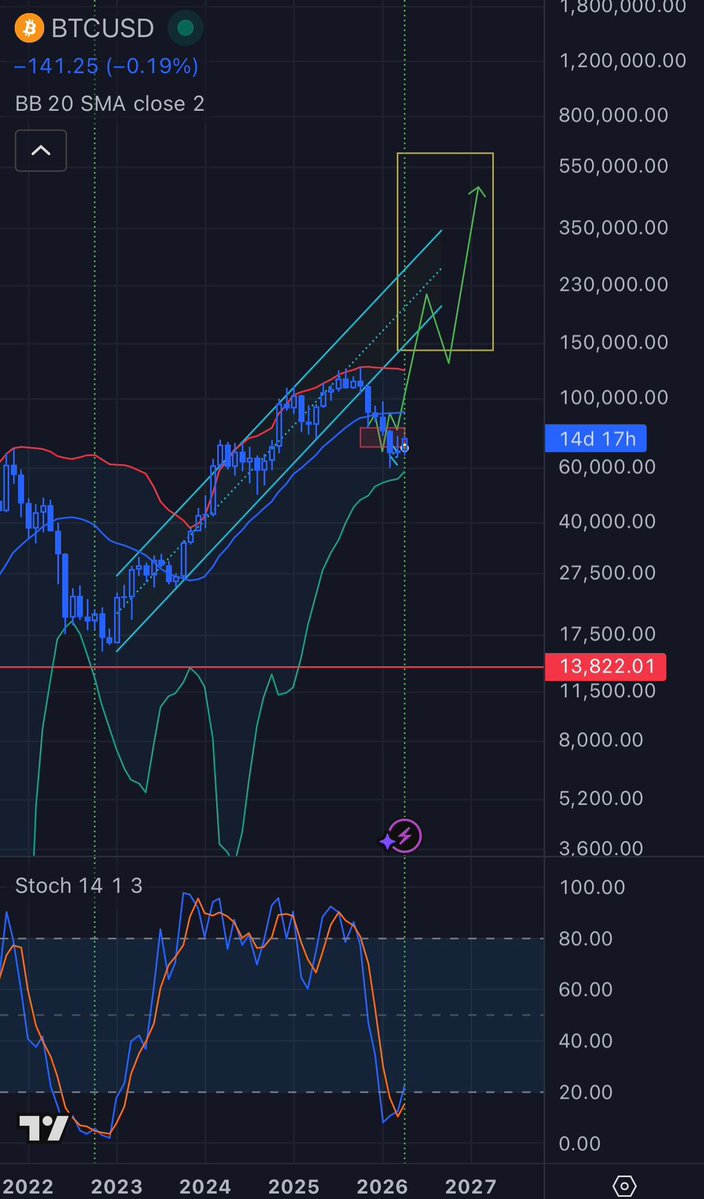The width and height of the screenshot is (704, 1199).
Task: Click the 5,200.00 price scale label
Action: [x=602, y=798]
